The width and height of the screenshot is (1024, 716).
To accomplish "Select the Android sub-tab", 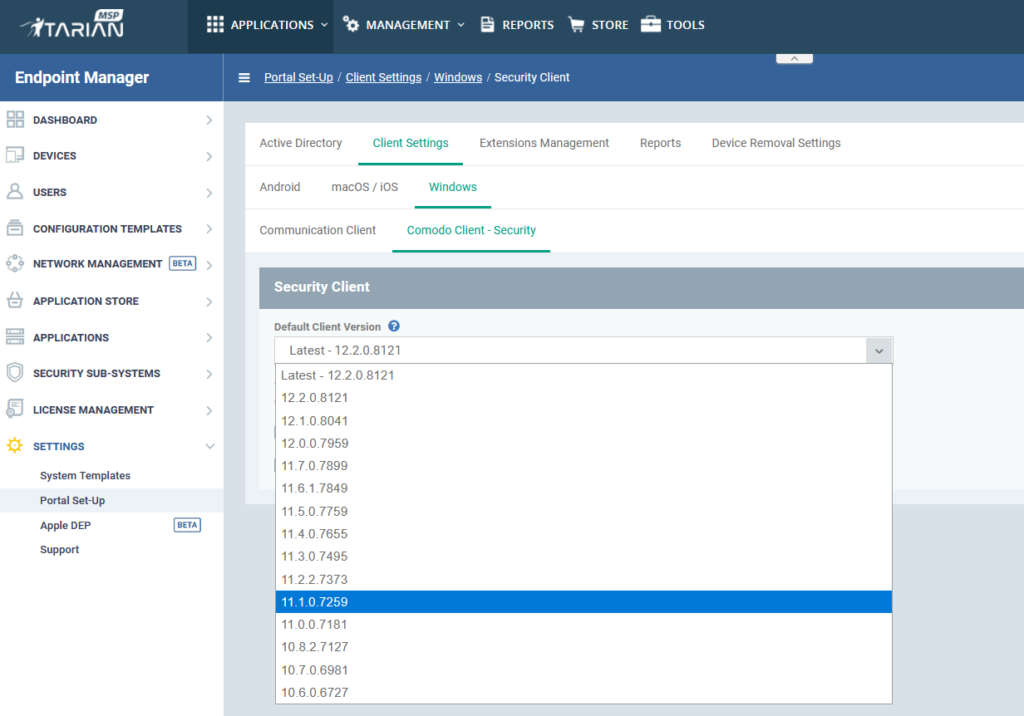I will click(x=280, y=187).
